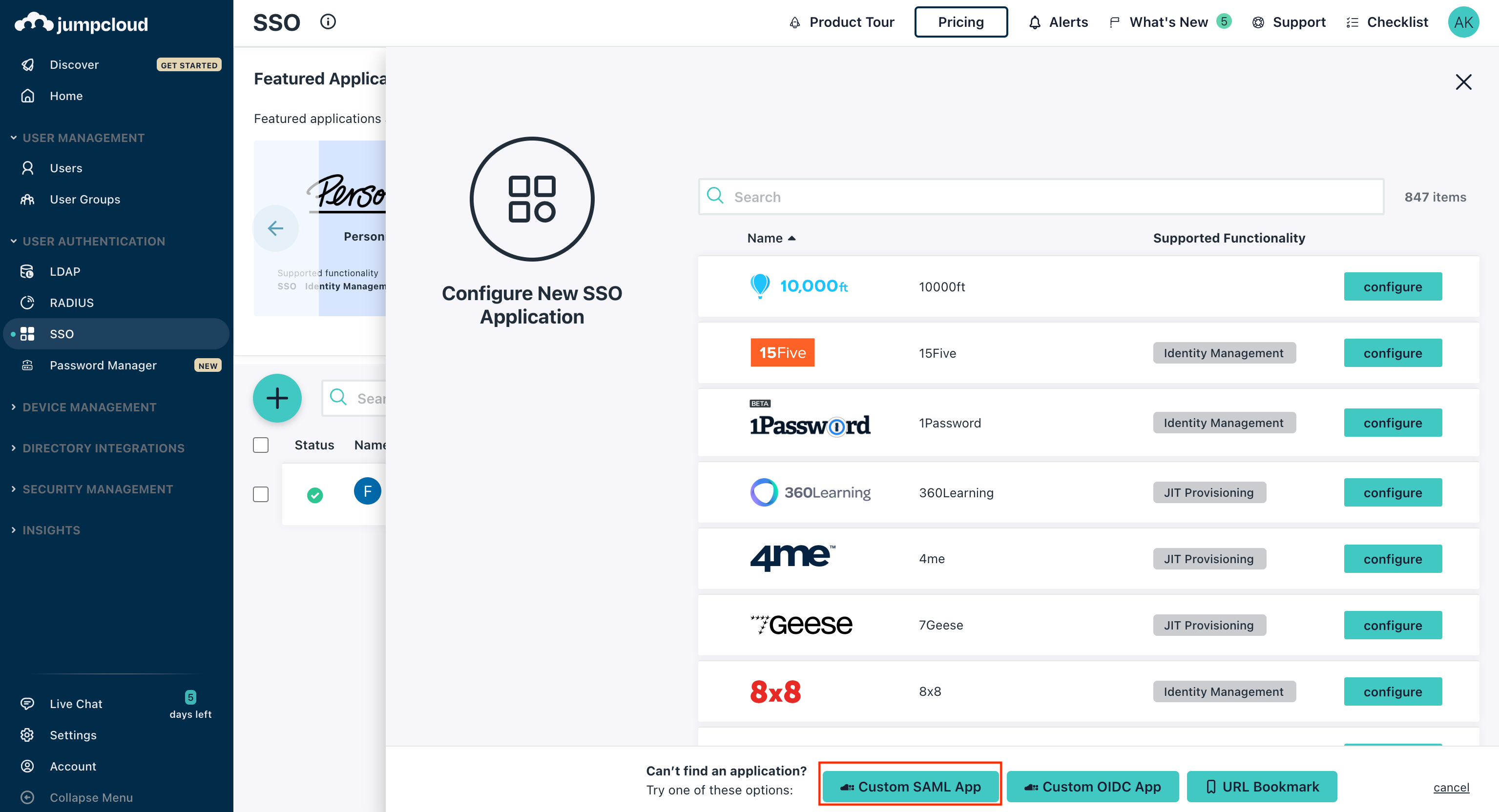Expand the Security Management section

pyautogui.click(x=97, y=489)
